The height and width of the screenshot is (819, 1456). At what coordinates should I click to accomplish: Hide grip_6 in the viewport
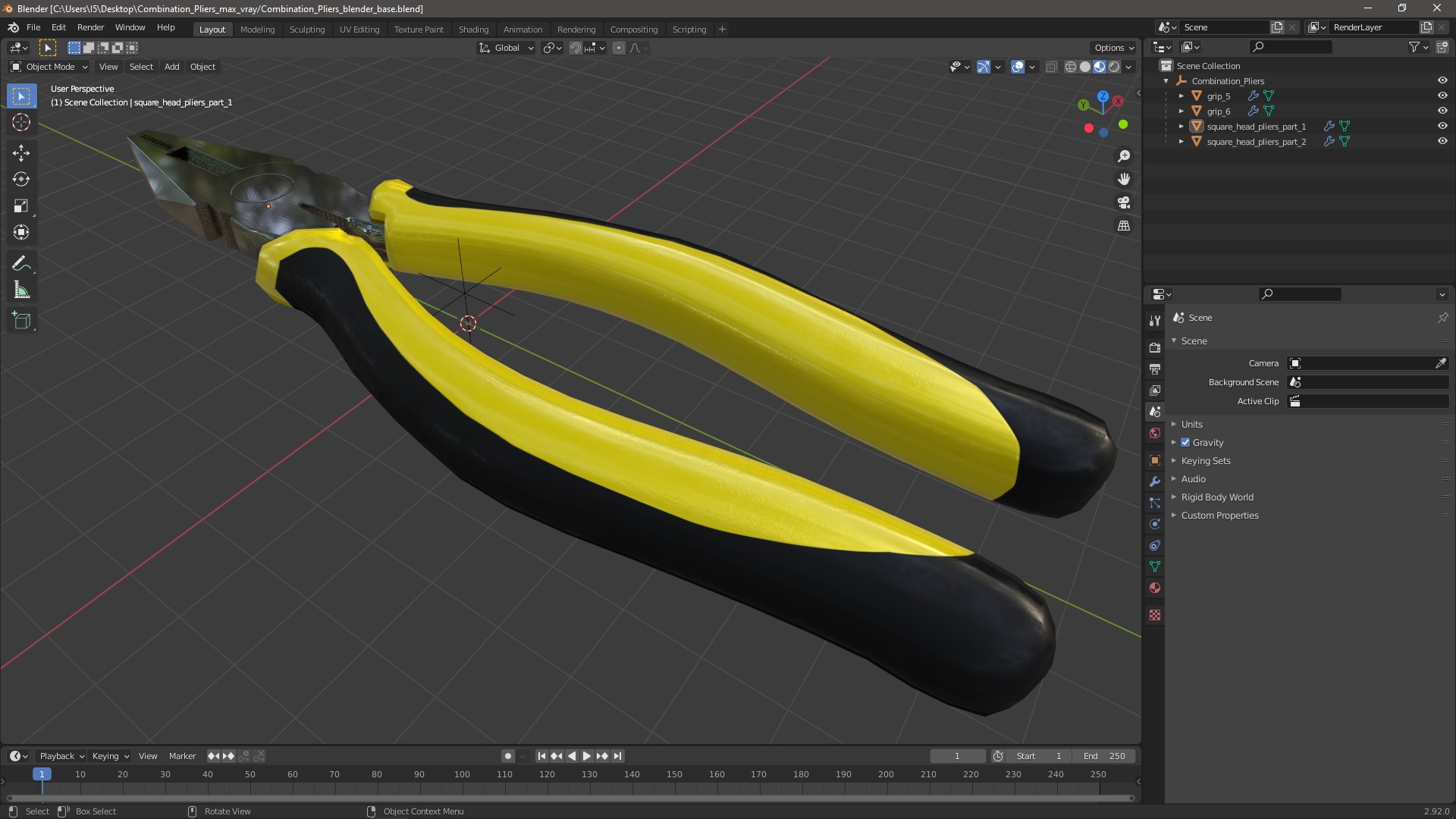(1442, 111)
